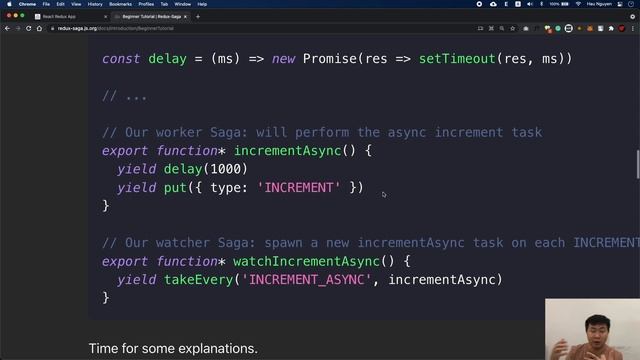Click the 'watchIncrementAsync' function name
This screenshot has height=360, width=640.
coord(307,261)
